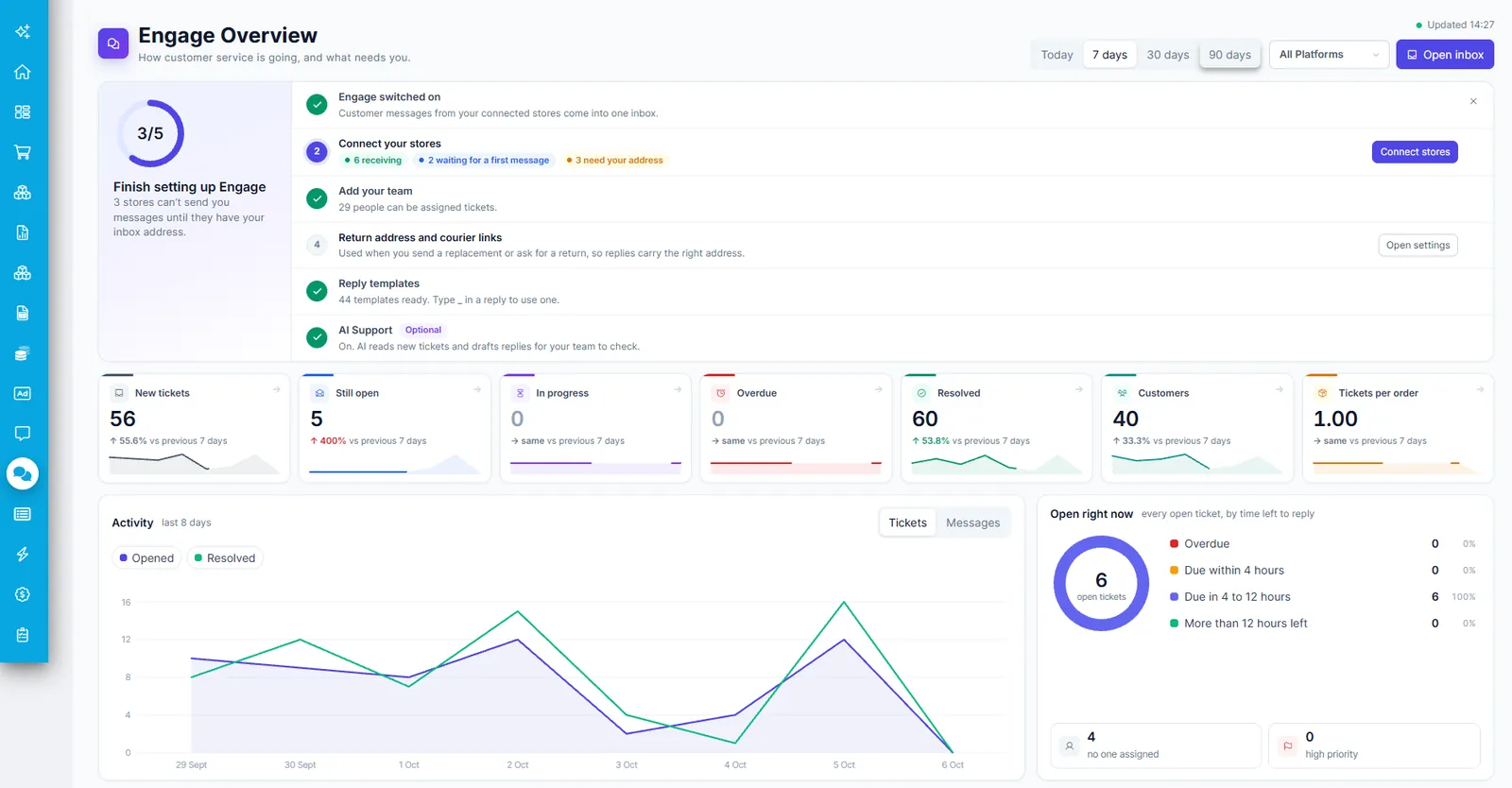Click the Open inbox button
1512x788 pixels.
point(1445,55)
